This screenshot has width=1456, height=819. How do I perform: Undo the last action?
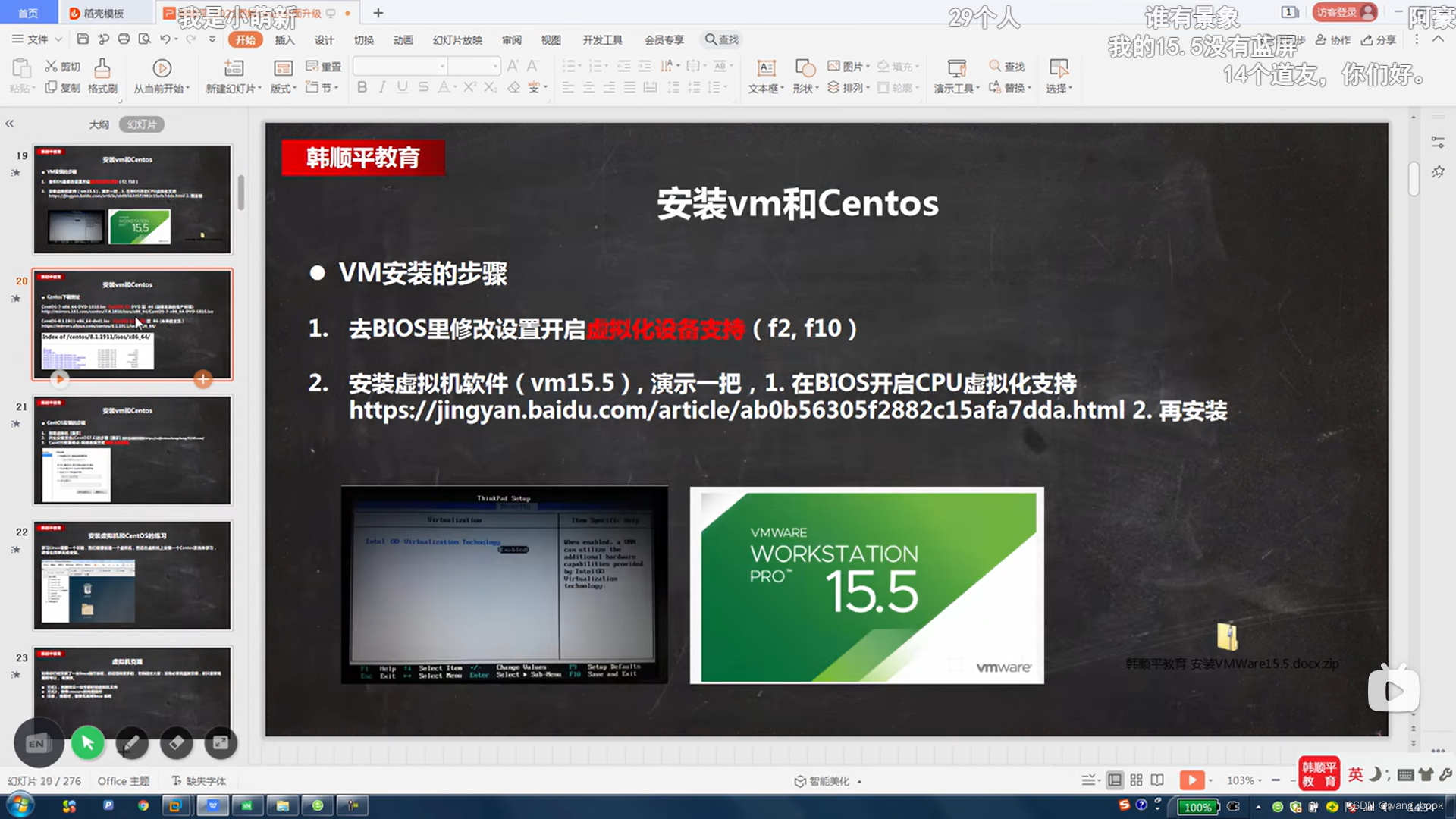pos(165,39)
